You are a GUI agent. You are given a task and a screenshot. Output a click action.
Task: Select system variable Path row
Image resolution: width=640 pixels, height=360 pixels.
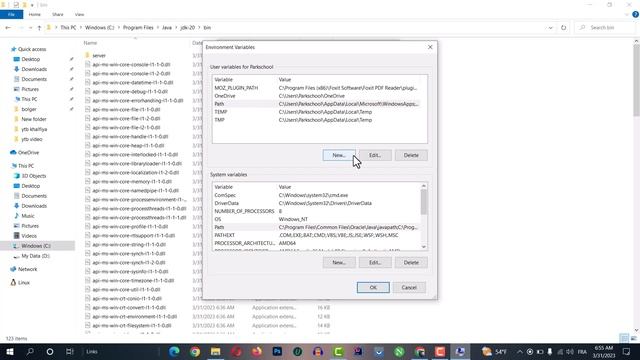click(x=316, y=227)
